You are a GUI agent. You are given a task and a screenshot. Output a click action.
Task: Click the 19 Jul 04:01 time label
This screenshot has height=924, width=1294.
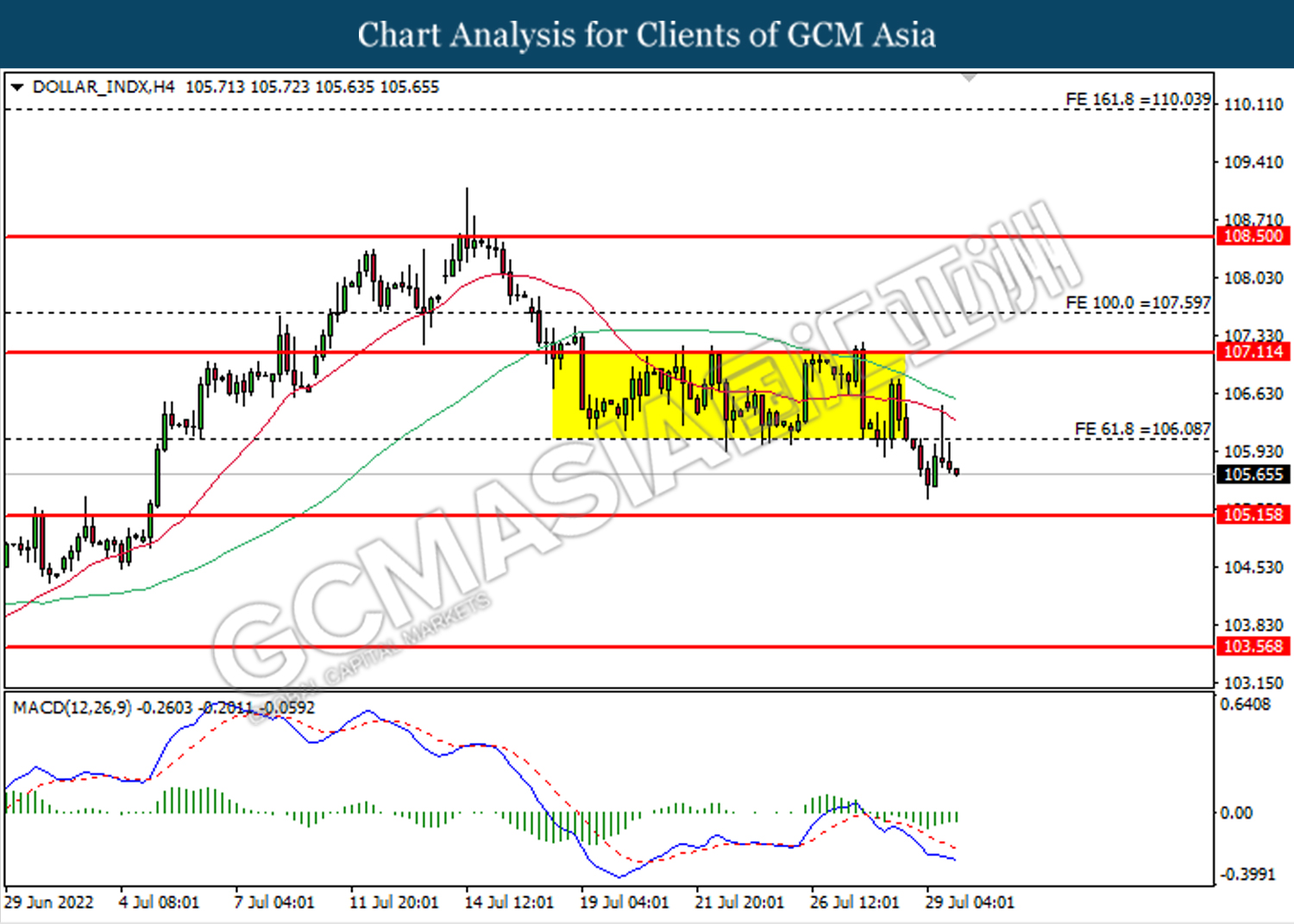pyautogui.click(x=624, y=902)
